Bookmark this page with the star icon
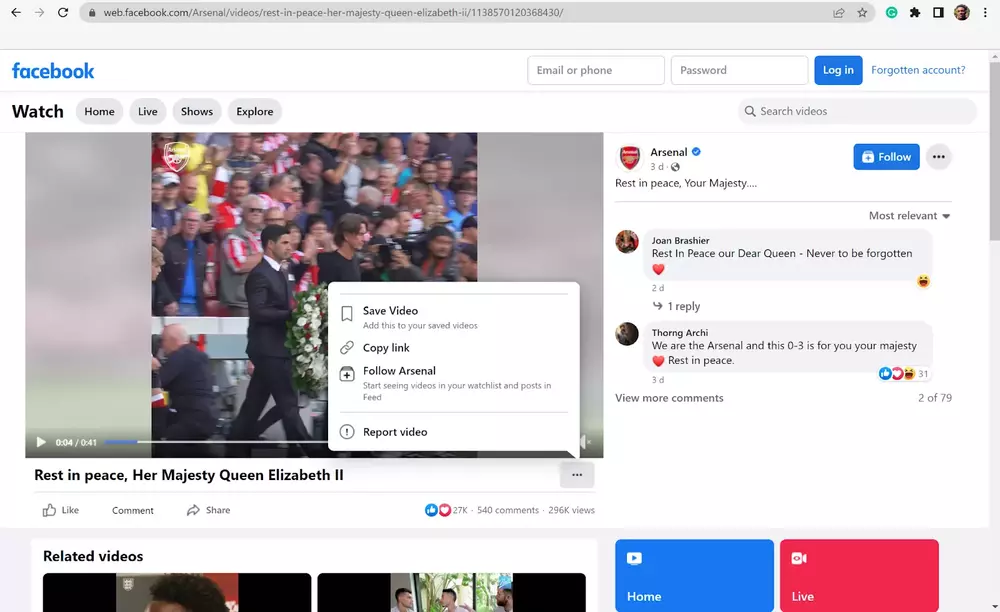The height and width of the screenshot is (612, 1000). point(862,12)
